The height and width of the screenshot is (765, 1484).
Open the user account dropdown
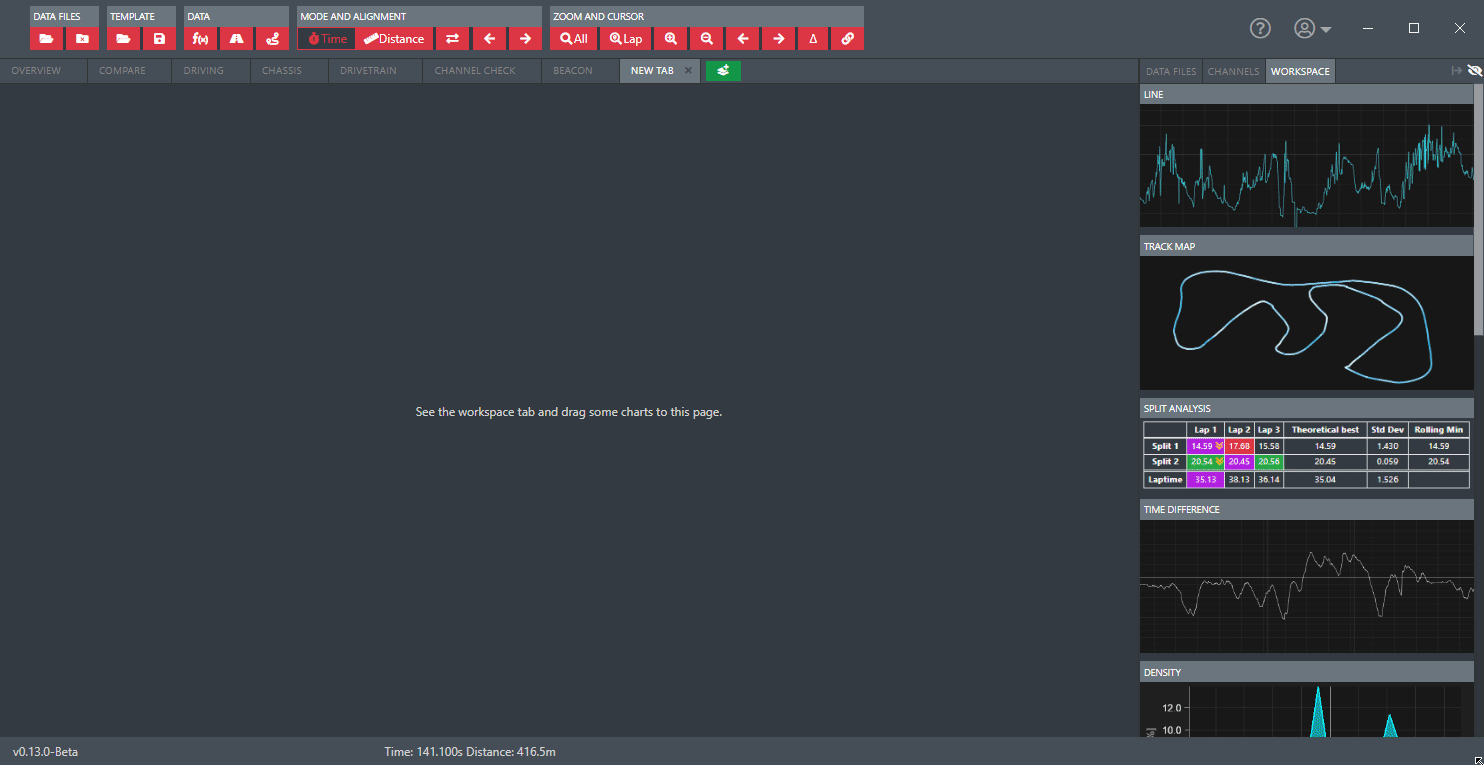click(1312, 29)
